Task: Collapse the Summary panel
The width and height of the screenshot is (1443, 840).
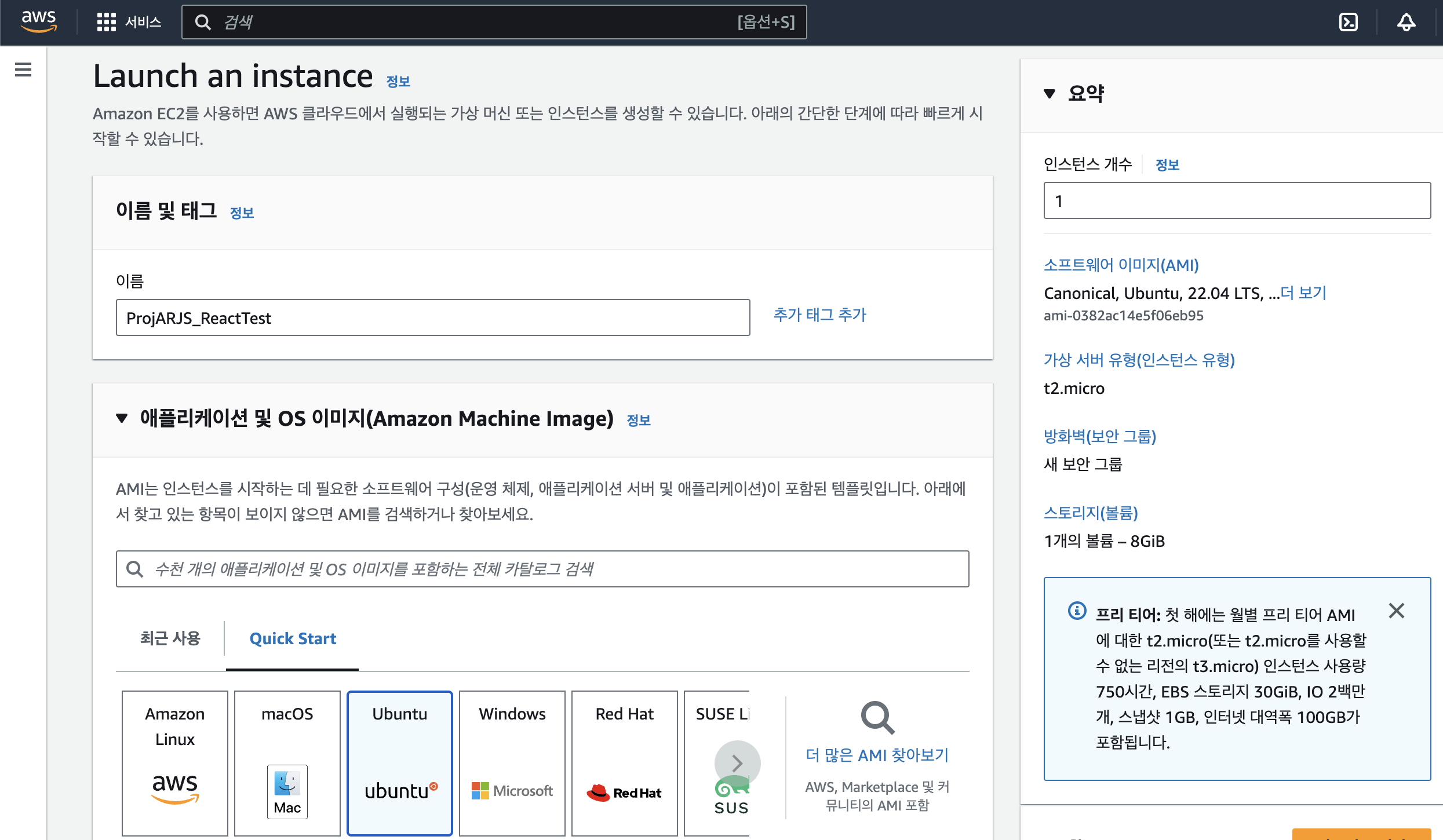Action: pos(1049,93)
